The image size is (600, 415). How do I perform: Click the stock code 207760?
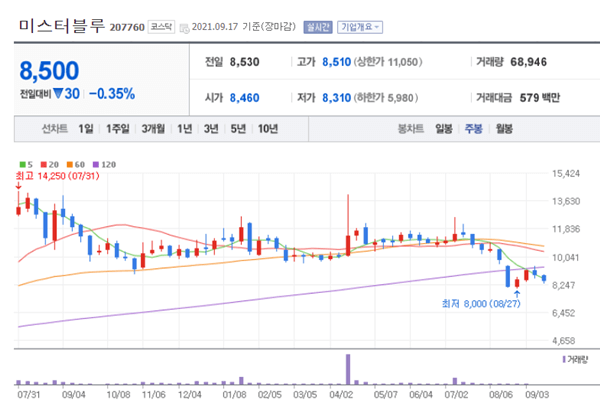point(127,28)
